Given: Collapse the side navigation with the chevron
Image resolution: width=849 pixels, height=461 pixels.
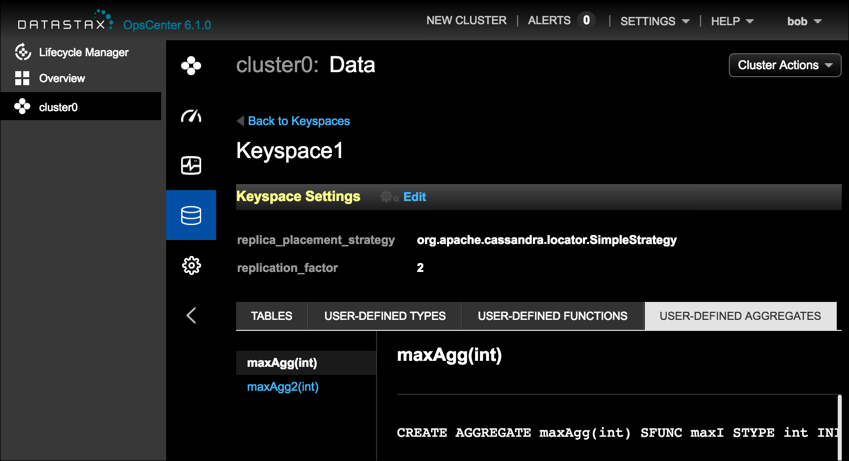Looking at the screenshot, I should (191, 315).
